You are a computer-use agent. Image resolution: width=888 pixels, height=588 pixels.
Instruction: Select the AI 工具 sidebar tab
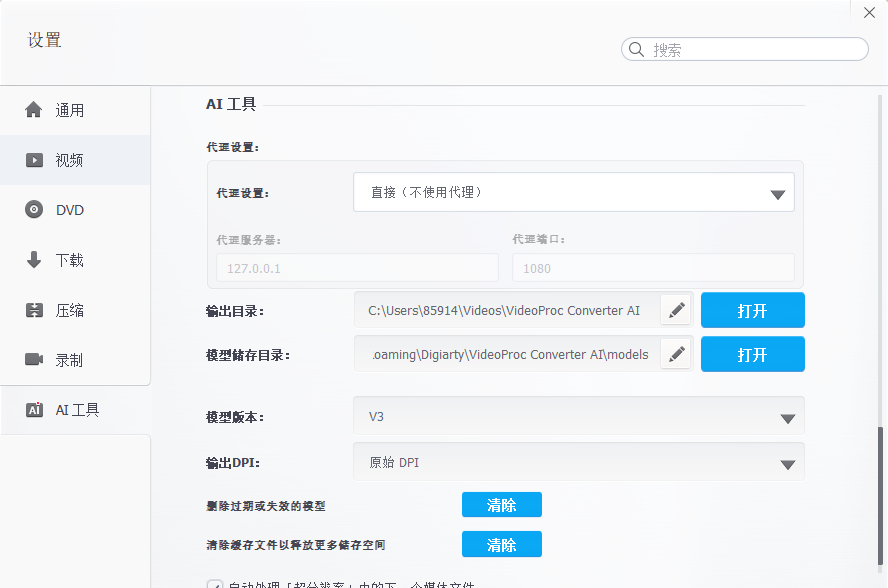pos(75,410)
